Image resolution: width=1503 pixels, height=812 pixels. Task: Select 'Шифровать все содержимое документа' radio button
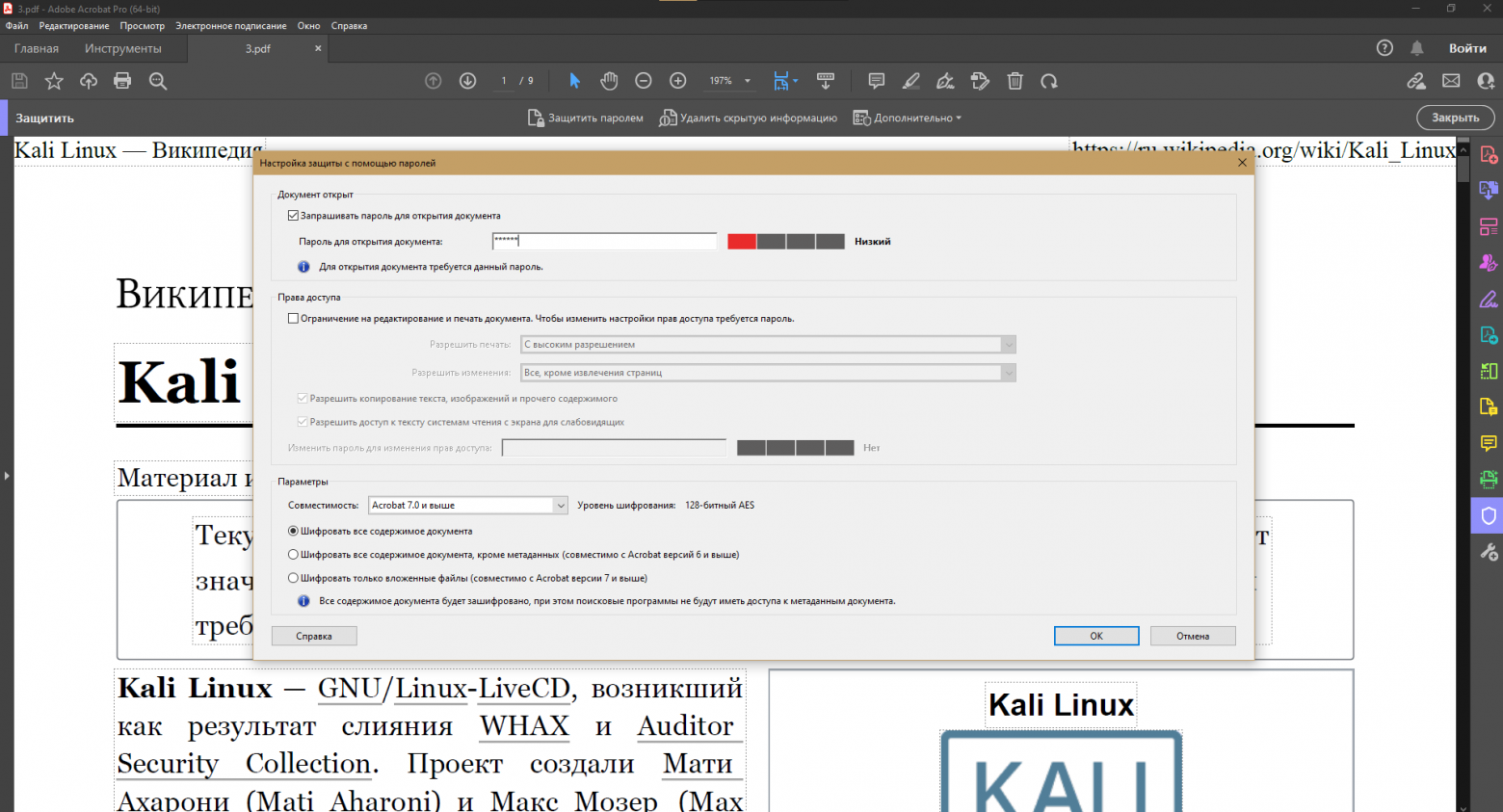click(x=293, y=531)
